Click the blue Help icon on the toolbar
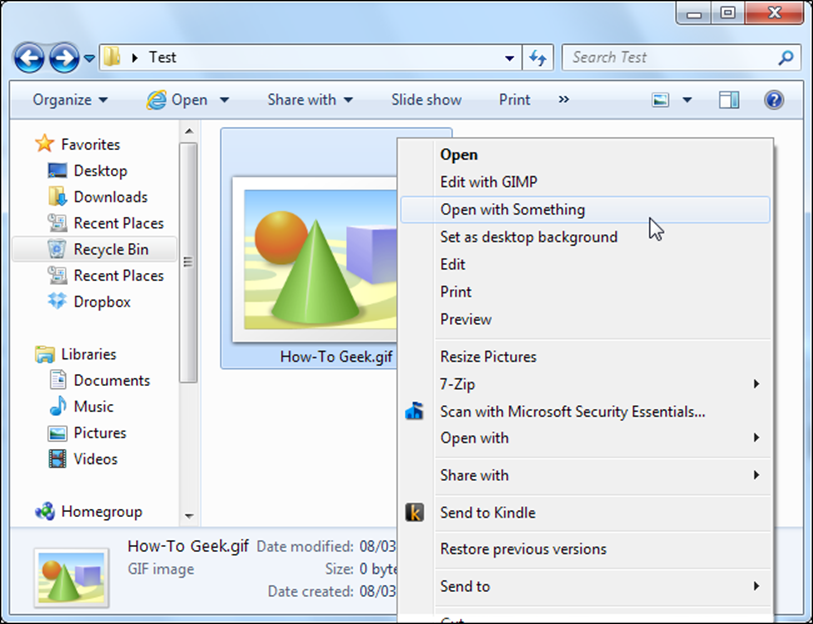The image size is (813, 624). tap(774, 99)
